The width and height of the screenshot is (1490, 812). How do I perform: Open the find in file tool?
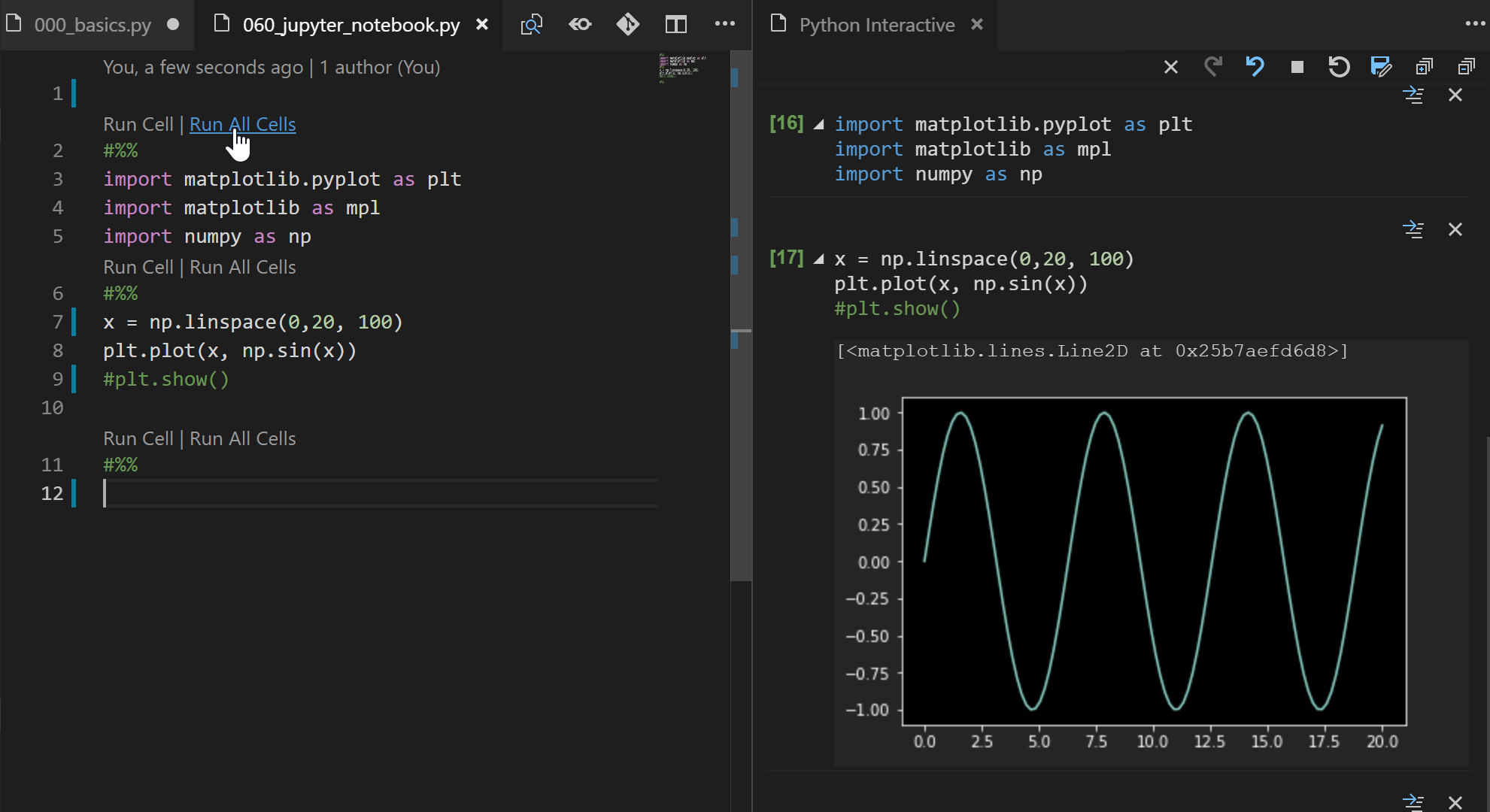point(531,24)
